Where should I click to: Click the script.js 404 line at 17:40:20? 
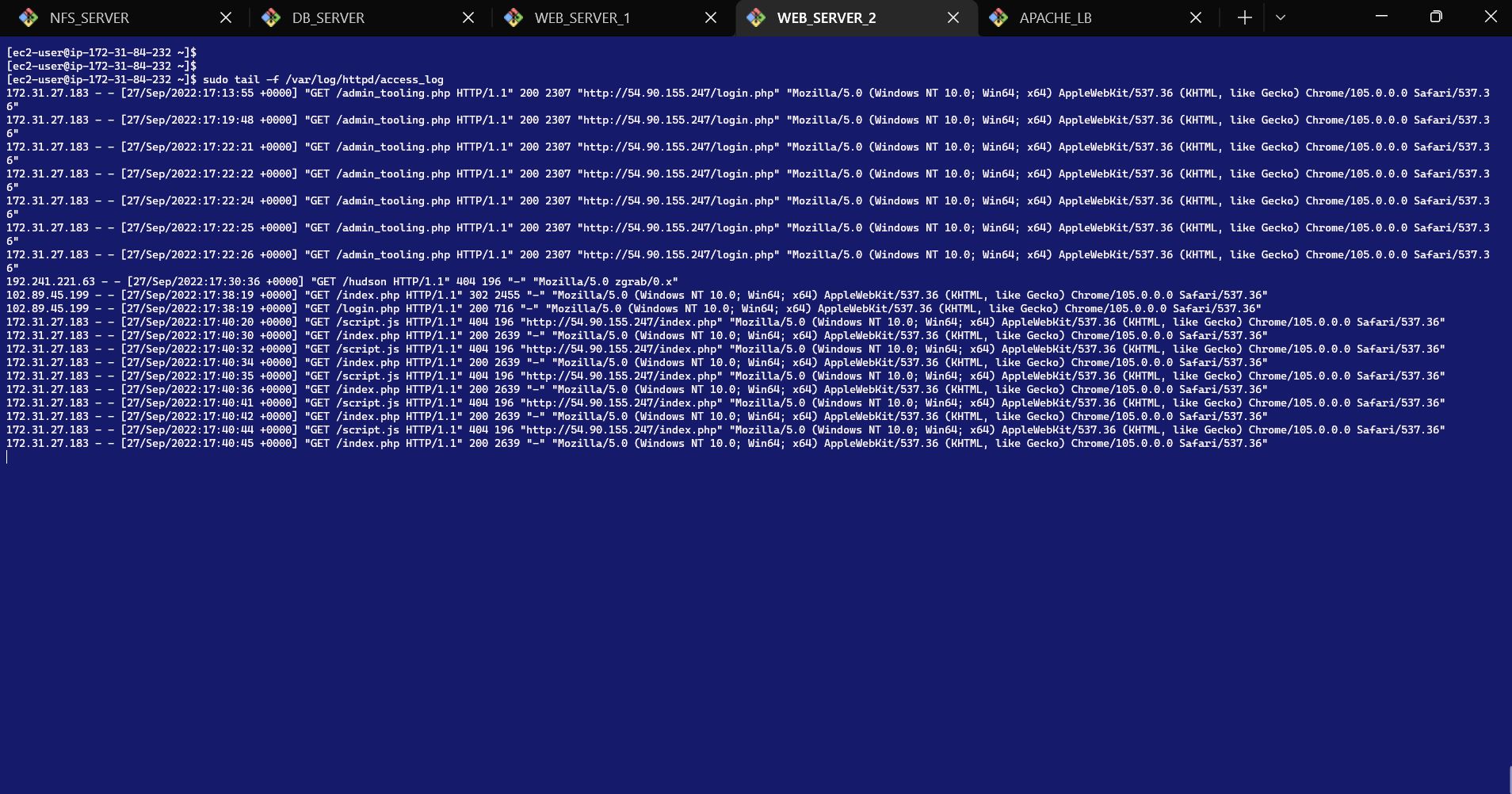726,322
